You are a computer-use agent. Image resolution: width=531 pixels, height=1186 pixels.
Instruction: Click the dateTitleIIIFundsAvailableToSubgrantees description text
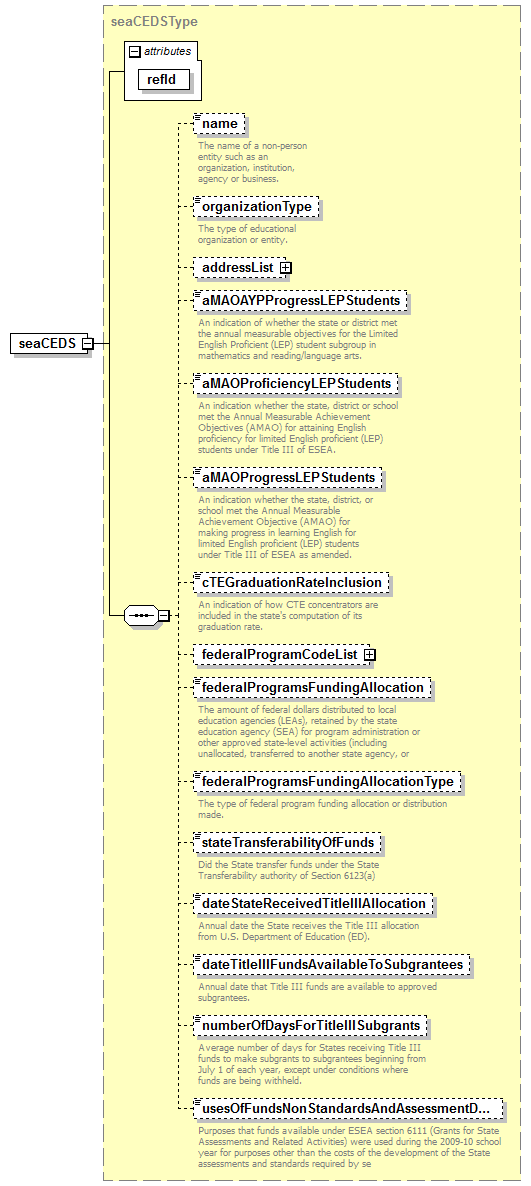coord(317,992)
